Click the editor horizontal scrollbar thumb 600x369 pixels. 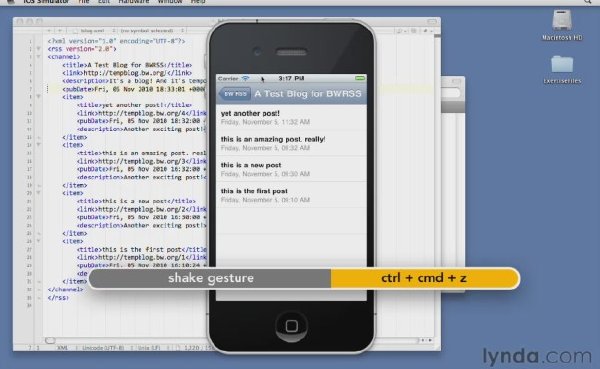[50, 340]
